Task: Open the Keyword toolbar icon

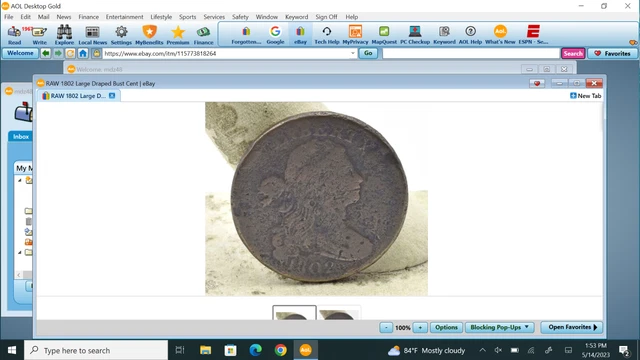Action: pyautogui.click(x=444, y=35)
